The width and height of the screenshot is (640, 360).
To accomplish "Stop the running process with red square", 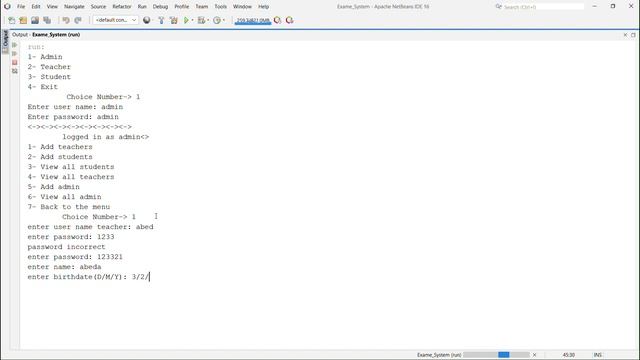I will [15, 62].
